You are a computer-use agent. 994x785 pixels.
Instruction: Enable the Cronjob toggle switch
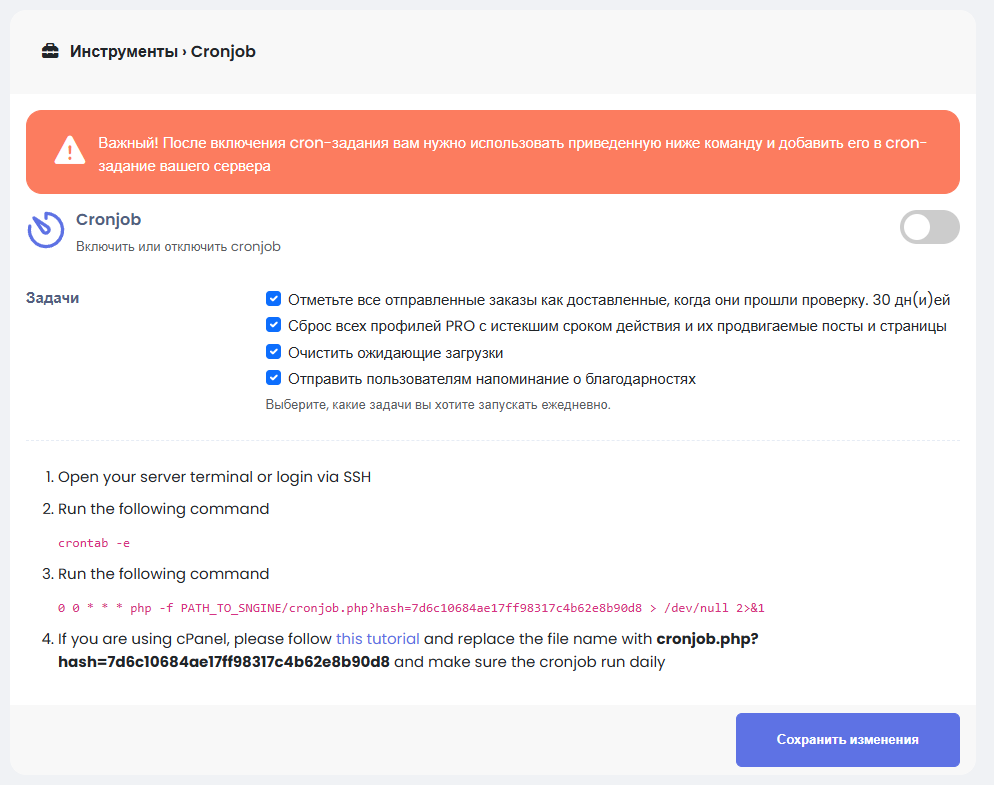[x=929, y=227]
